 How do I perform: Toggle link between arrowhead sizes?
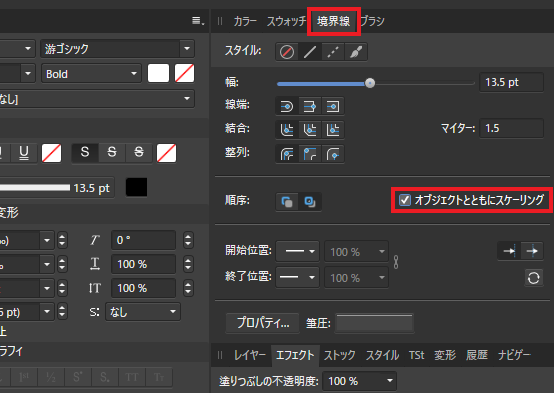[x=396, y=262]
